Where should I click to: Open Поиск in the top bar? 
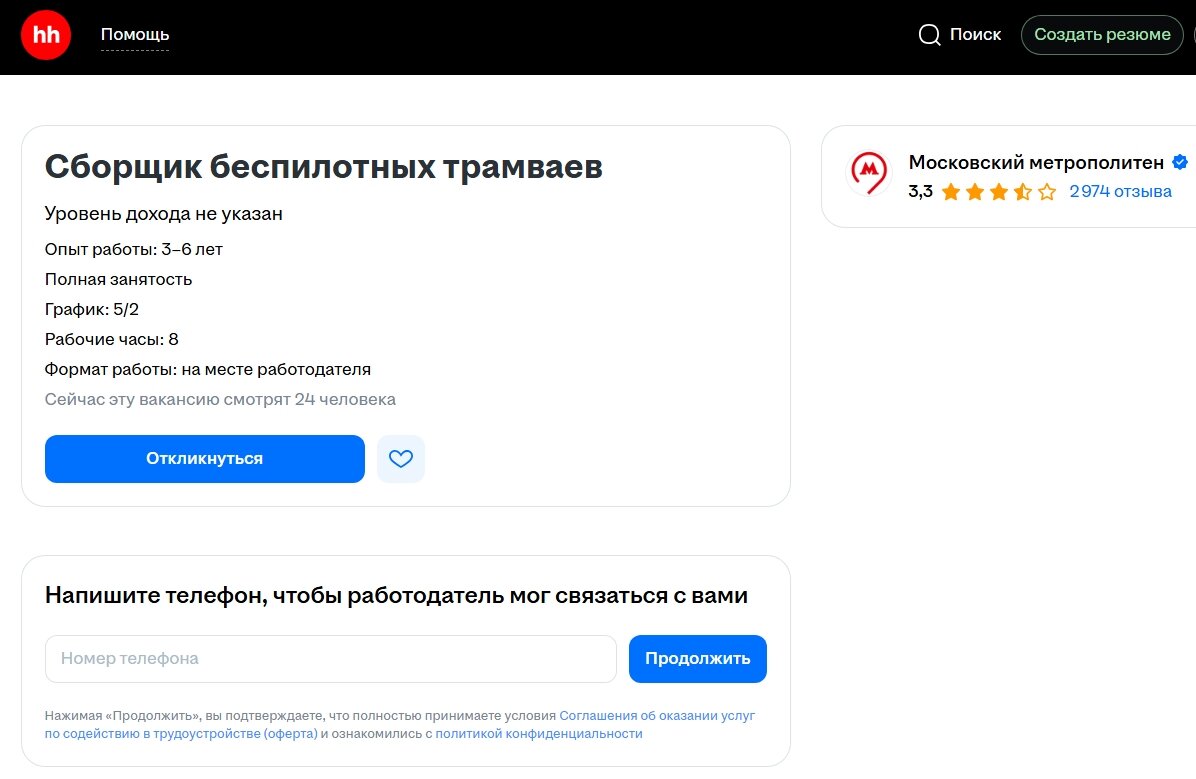click(x=975, y=35)
